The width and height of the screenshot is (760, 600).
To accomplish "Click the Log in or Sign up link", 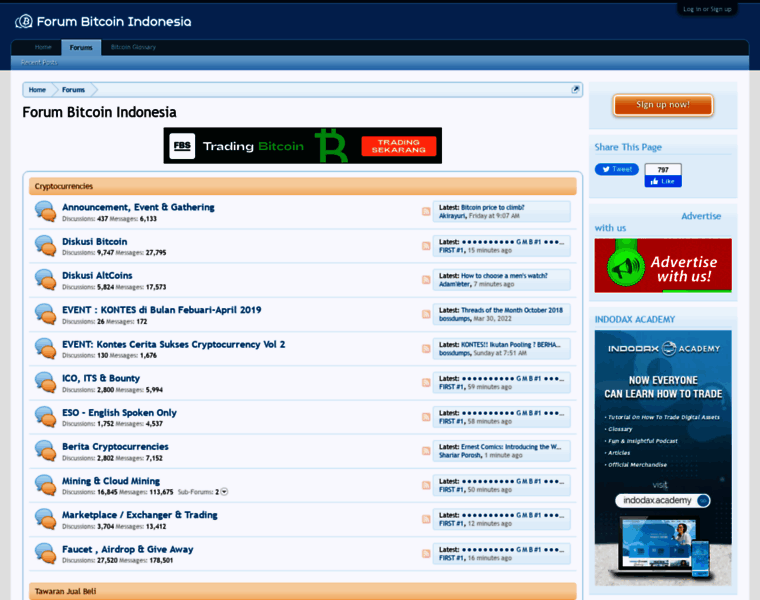I will [707, 9].
